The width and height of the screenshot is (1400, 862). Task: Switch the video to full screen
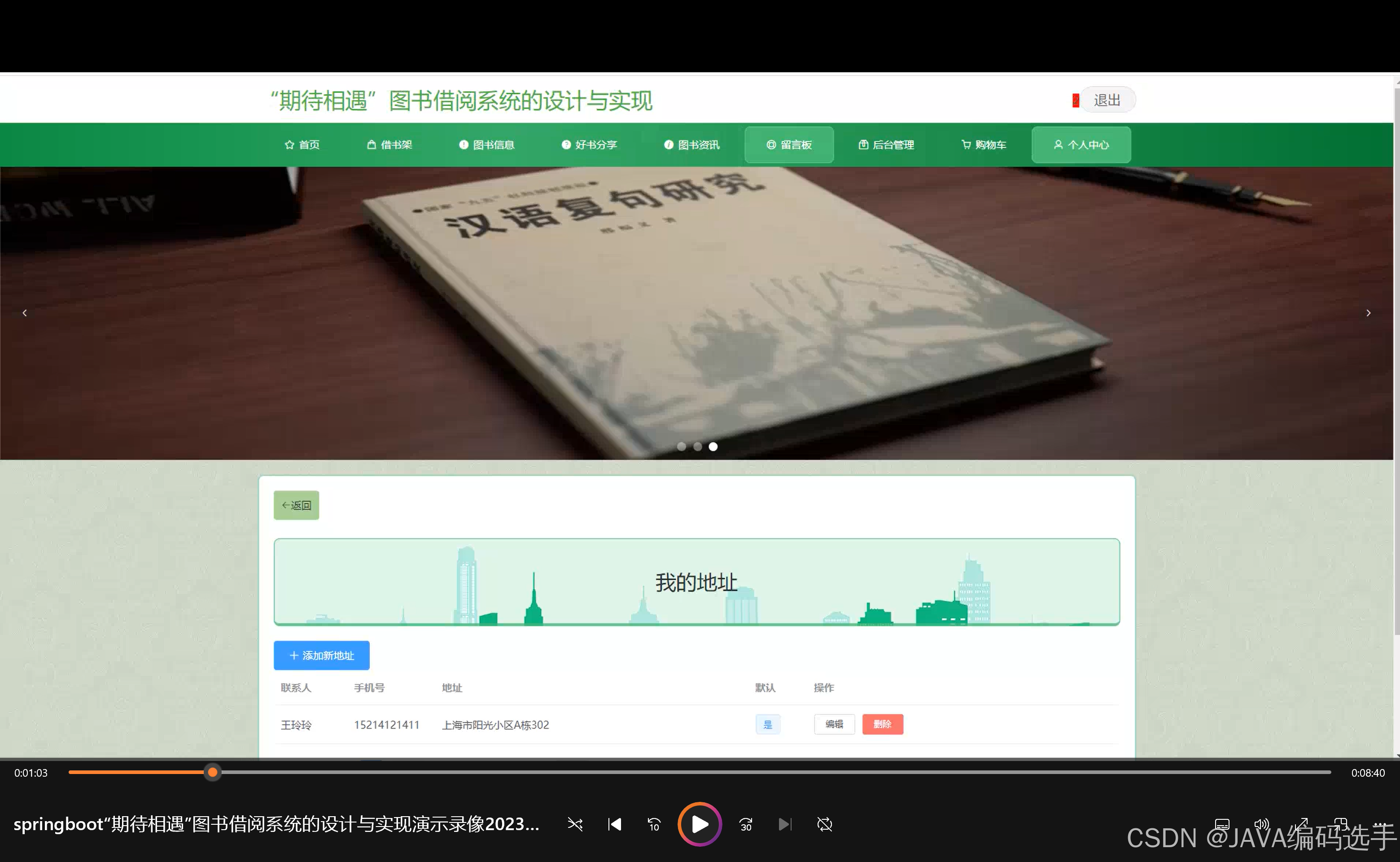coord(1301,824)
